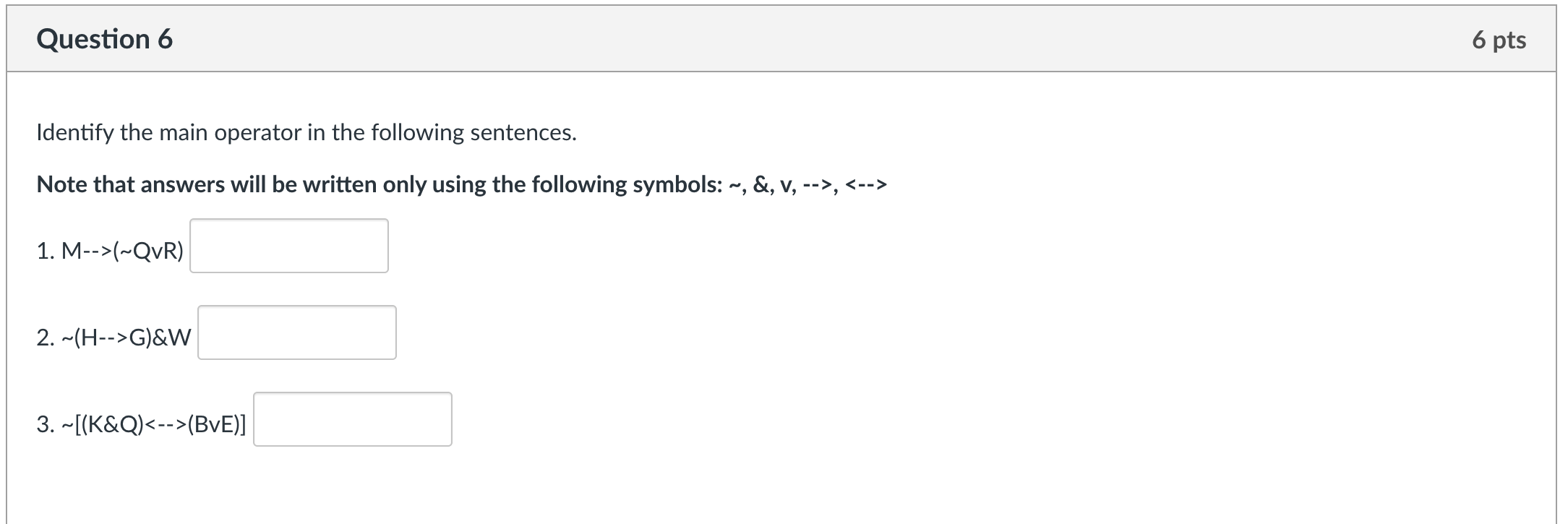1568x524 pixels.
Task: Click the Question 6 header
Action: 104,40
